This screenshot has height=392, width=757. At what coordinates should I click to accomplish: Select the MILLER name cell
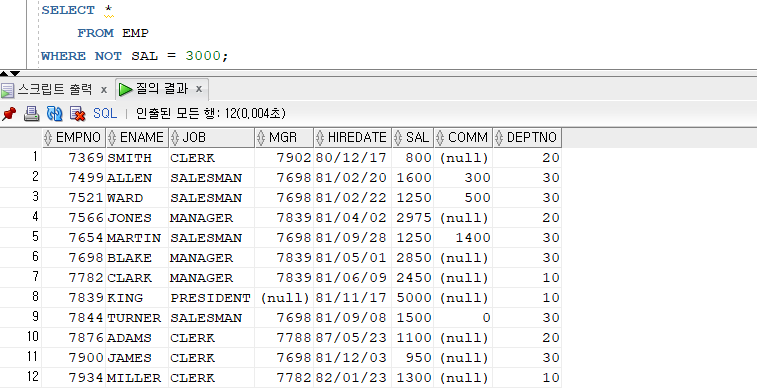(x=137, y=378)
